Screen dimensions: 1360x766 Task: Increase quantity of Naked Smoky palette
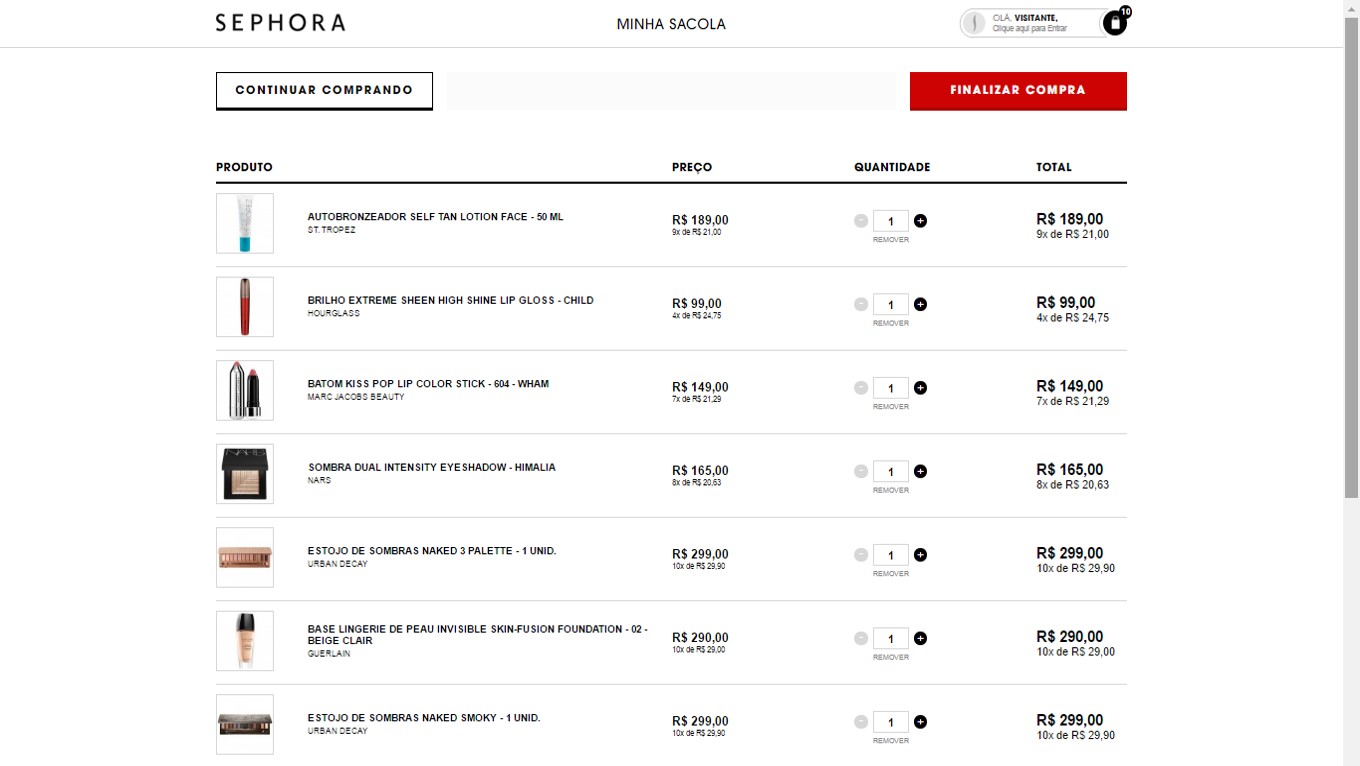coord(920,722)
